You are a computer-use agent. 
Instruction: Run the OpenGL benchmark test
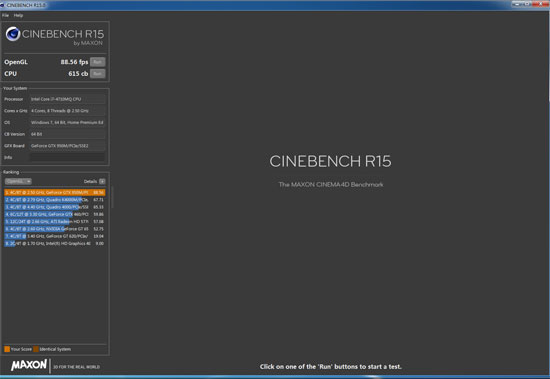click(x=98, y=62)
